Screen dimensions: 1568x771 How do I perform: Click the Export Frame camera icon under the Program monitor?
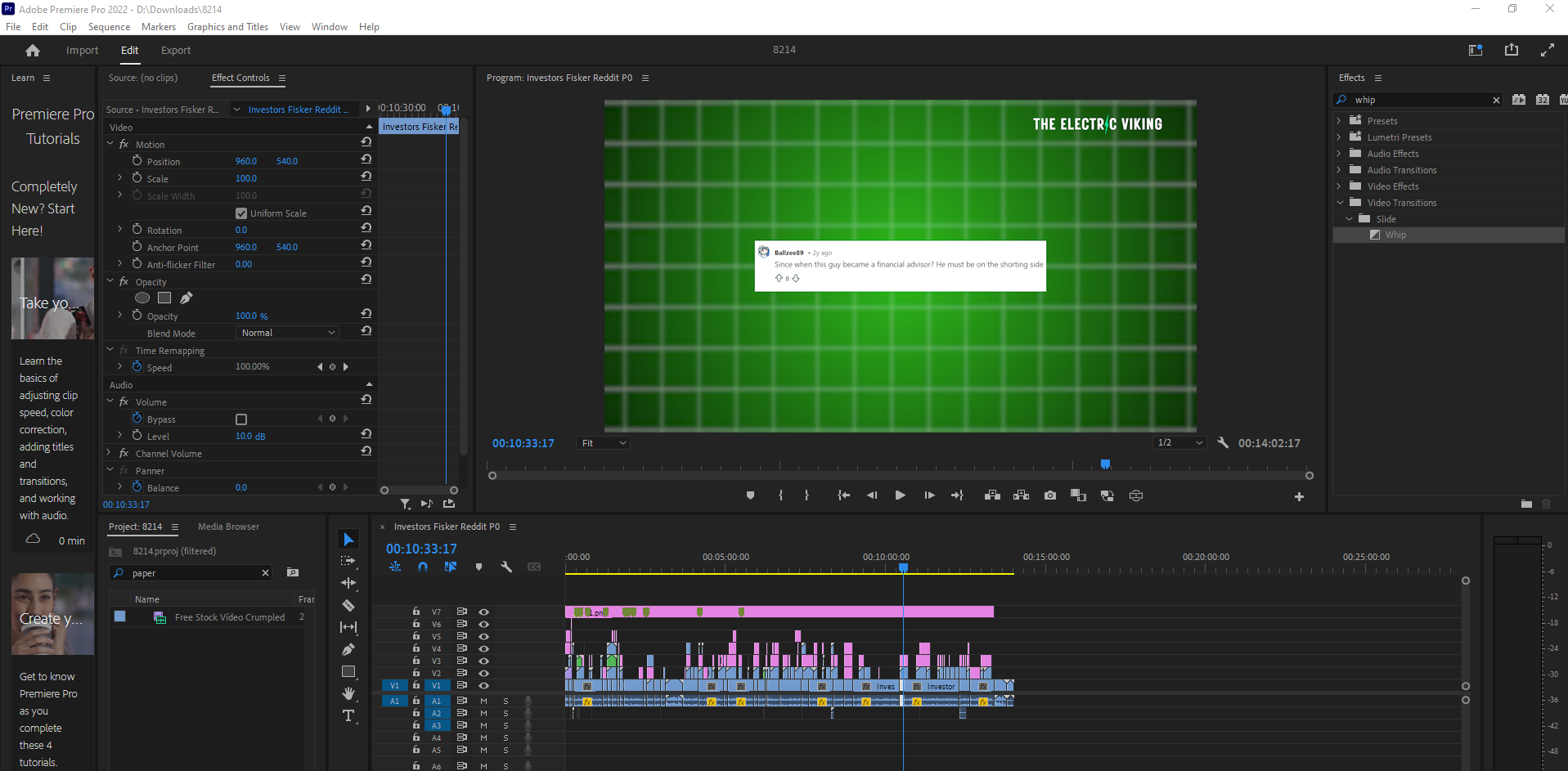click(1050, 495)
